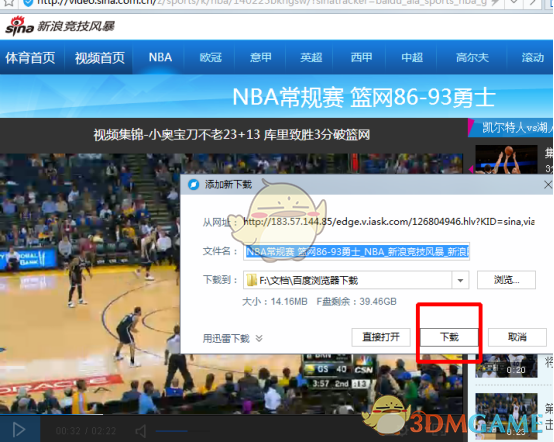
Task: Open the 欧冠 nav item
Action: (211, 57)
